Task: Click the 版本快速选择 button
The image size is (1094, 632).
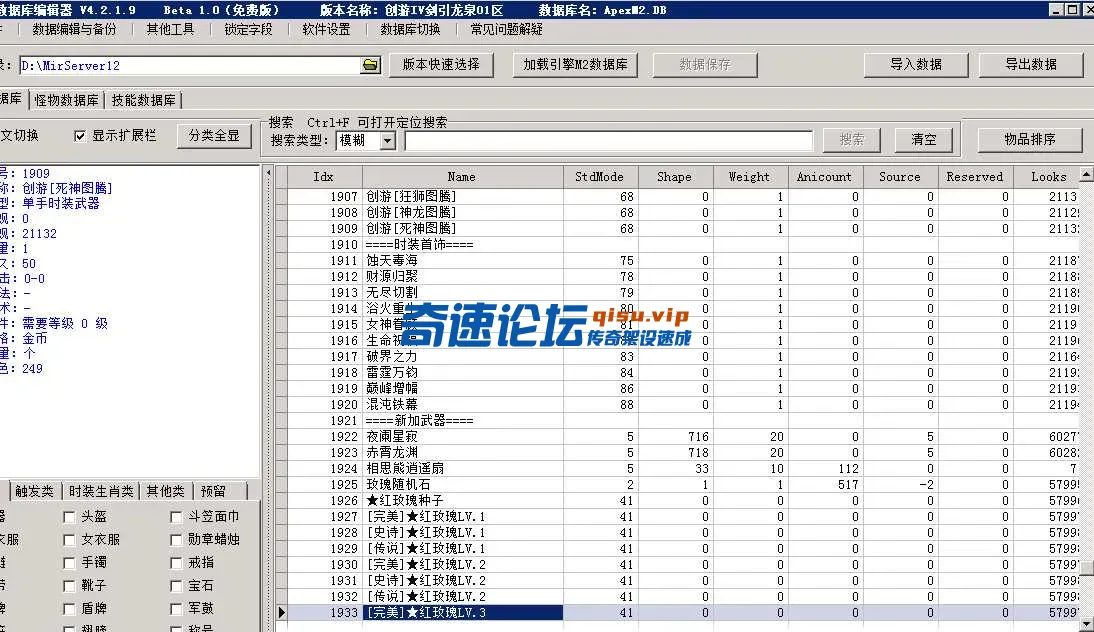Action: [441, 64]
